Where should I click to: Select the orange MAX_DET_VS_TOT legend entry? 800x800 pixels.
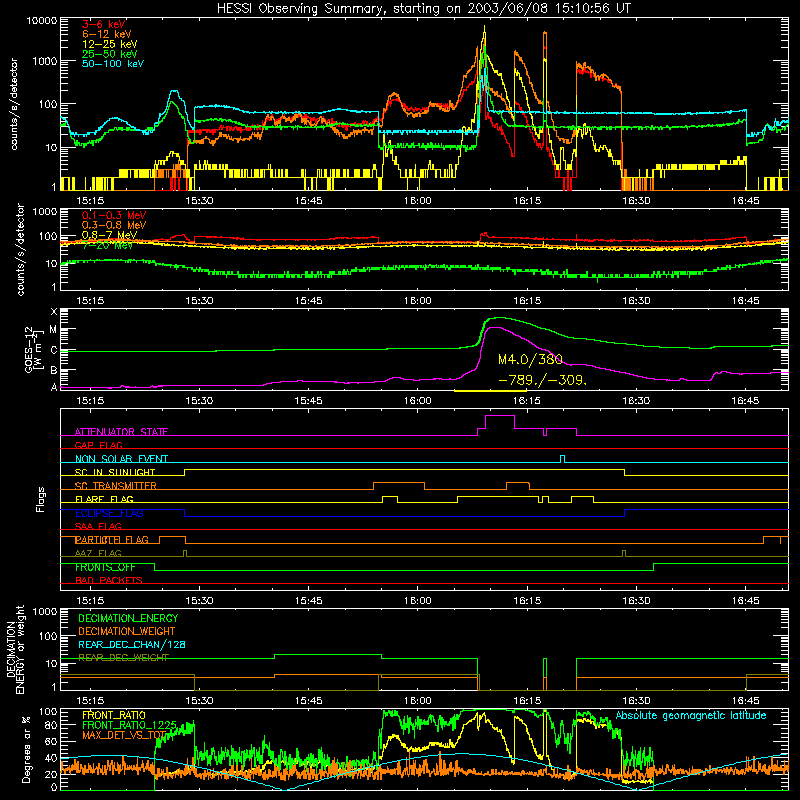[124, 735]
